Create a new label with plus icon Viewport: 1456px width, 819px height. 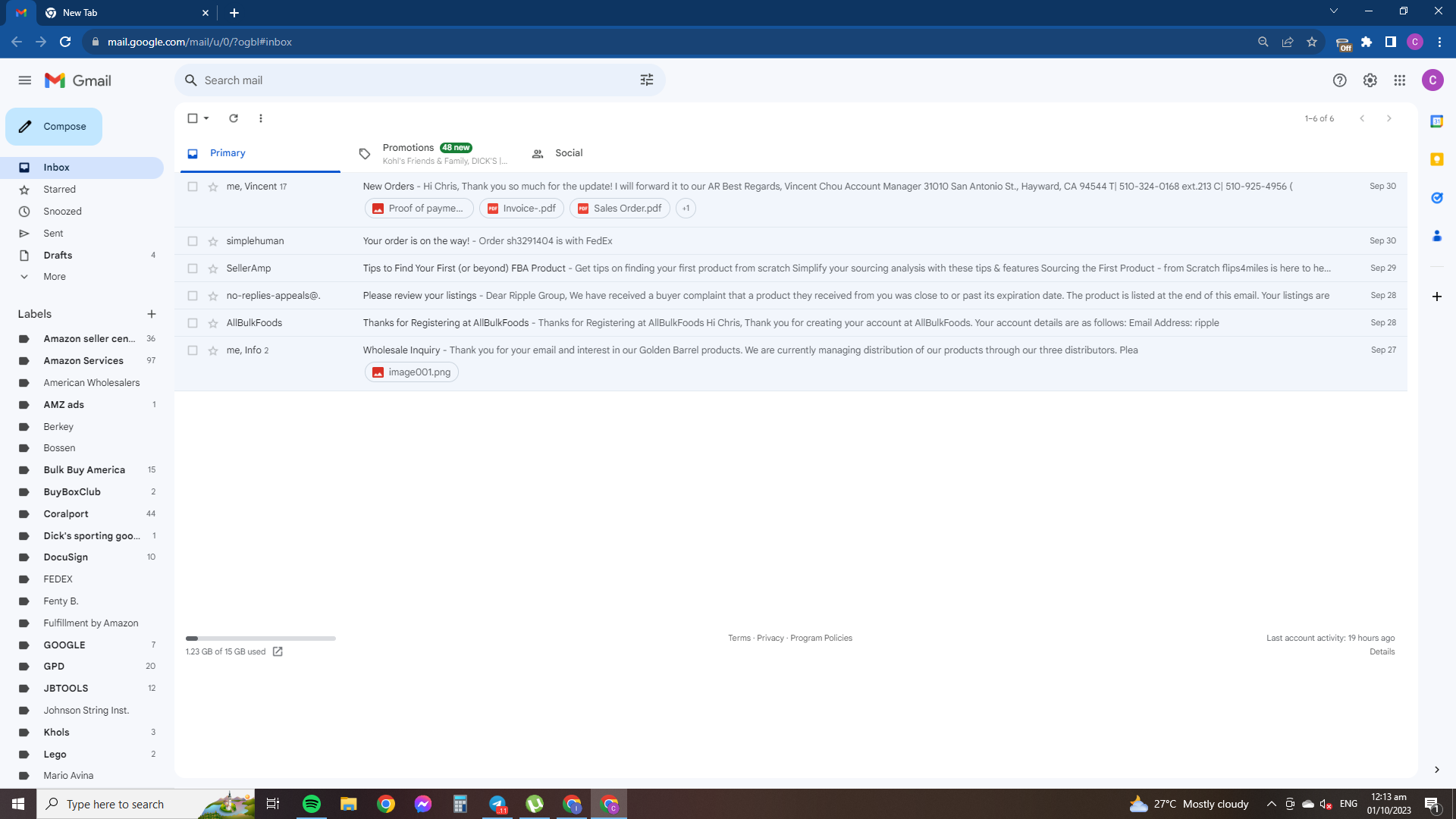pyautogui.click(x=152, y=314)
